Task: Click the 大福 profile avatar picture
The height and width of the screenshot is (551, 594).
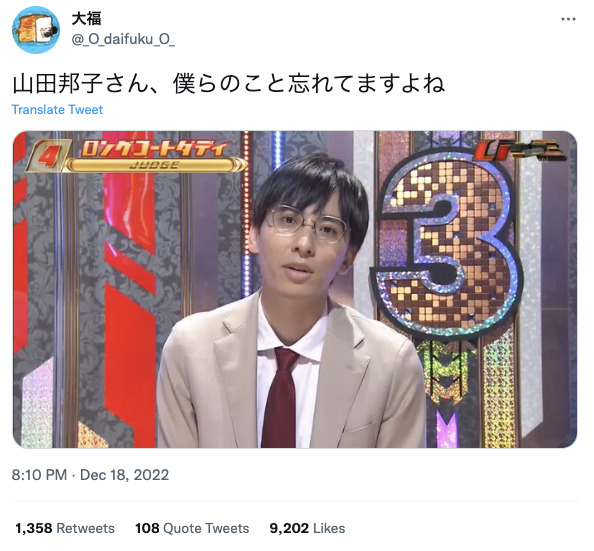Action: click(36, 30)
